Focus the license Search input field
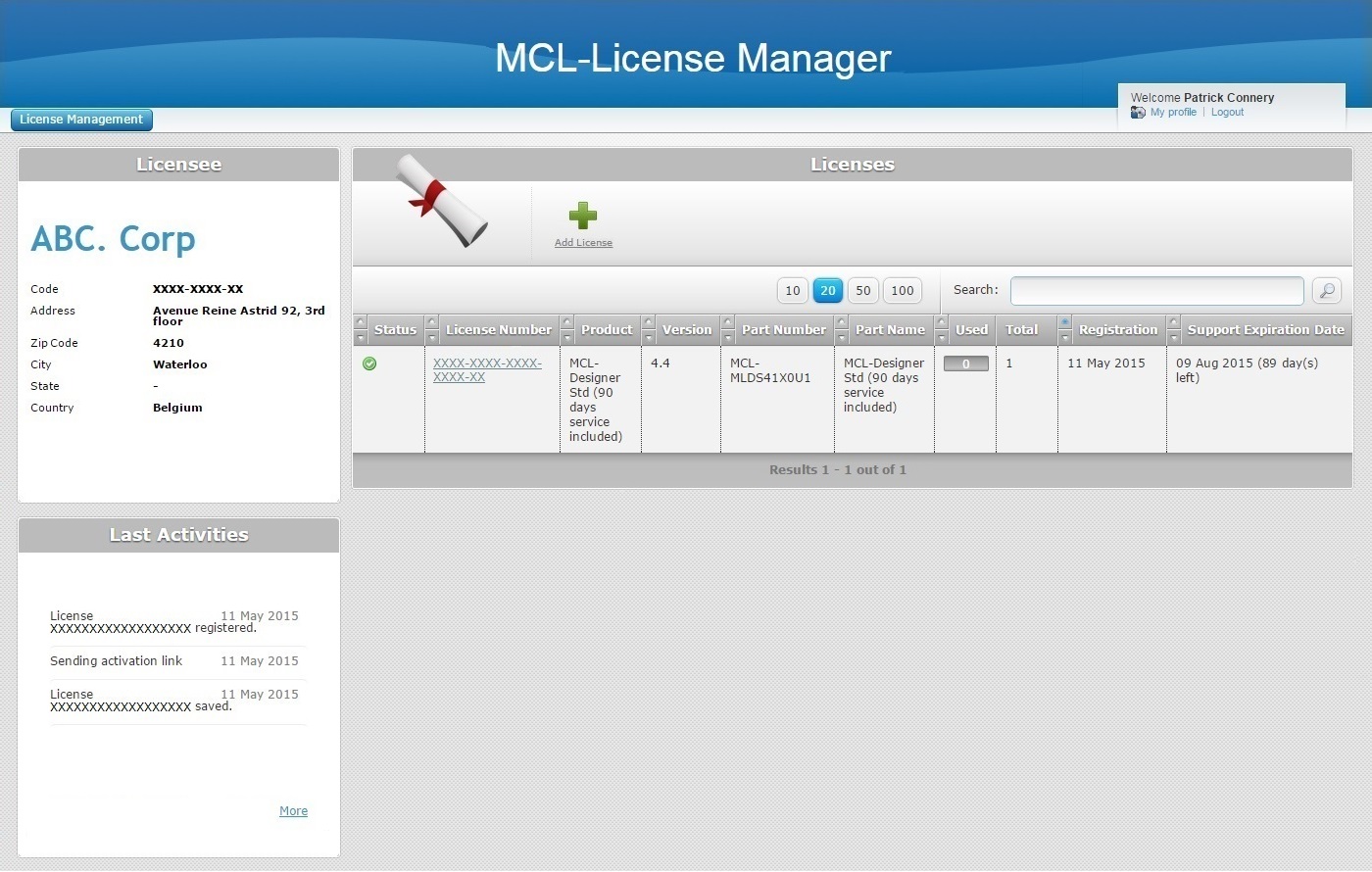The height and width of the screenshot is (872, 1372). tap(1156, 291)
